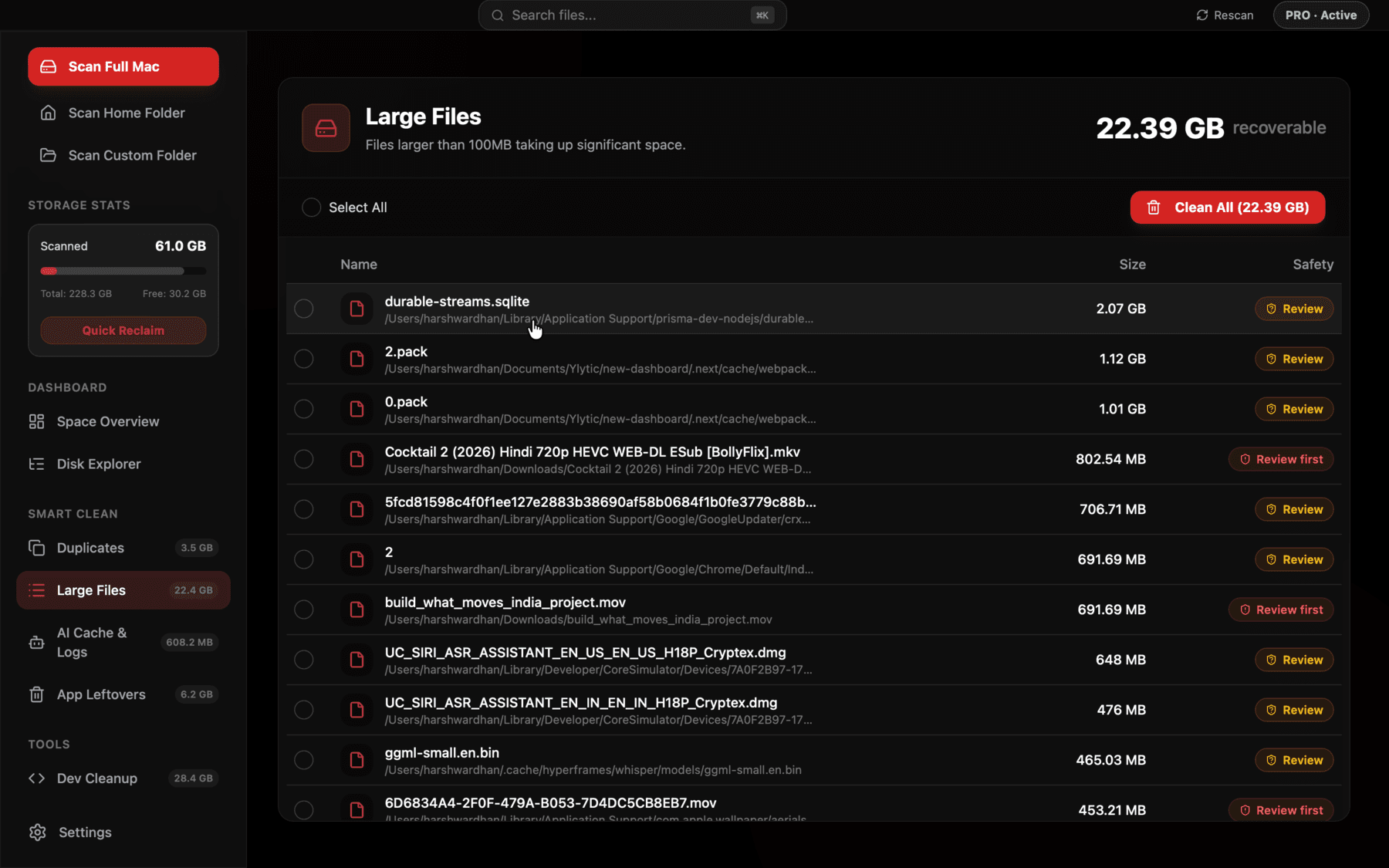
Task: Click the file icon for 2.pack
Action: tap(357, 359)
